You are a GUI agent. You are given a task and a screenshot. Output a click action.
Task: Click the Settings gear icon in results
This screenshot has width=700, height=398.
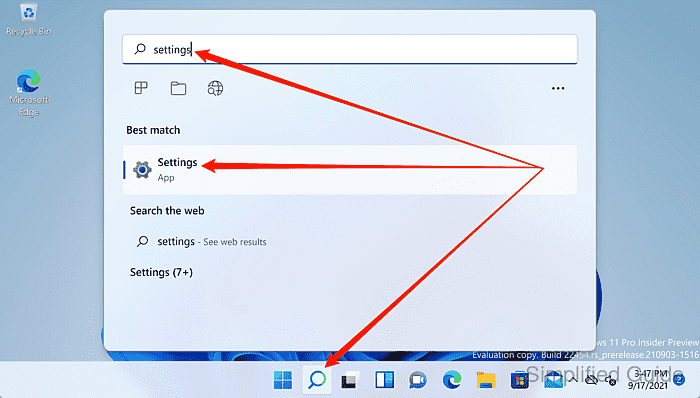142,170
